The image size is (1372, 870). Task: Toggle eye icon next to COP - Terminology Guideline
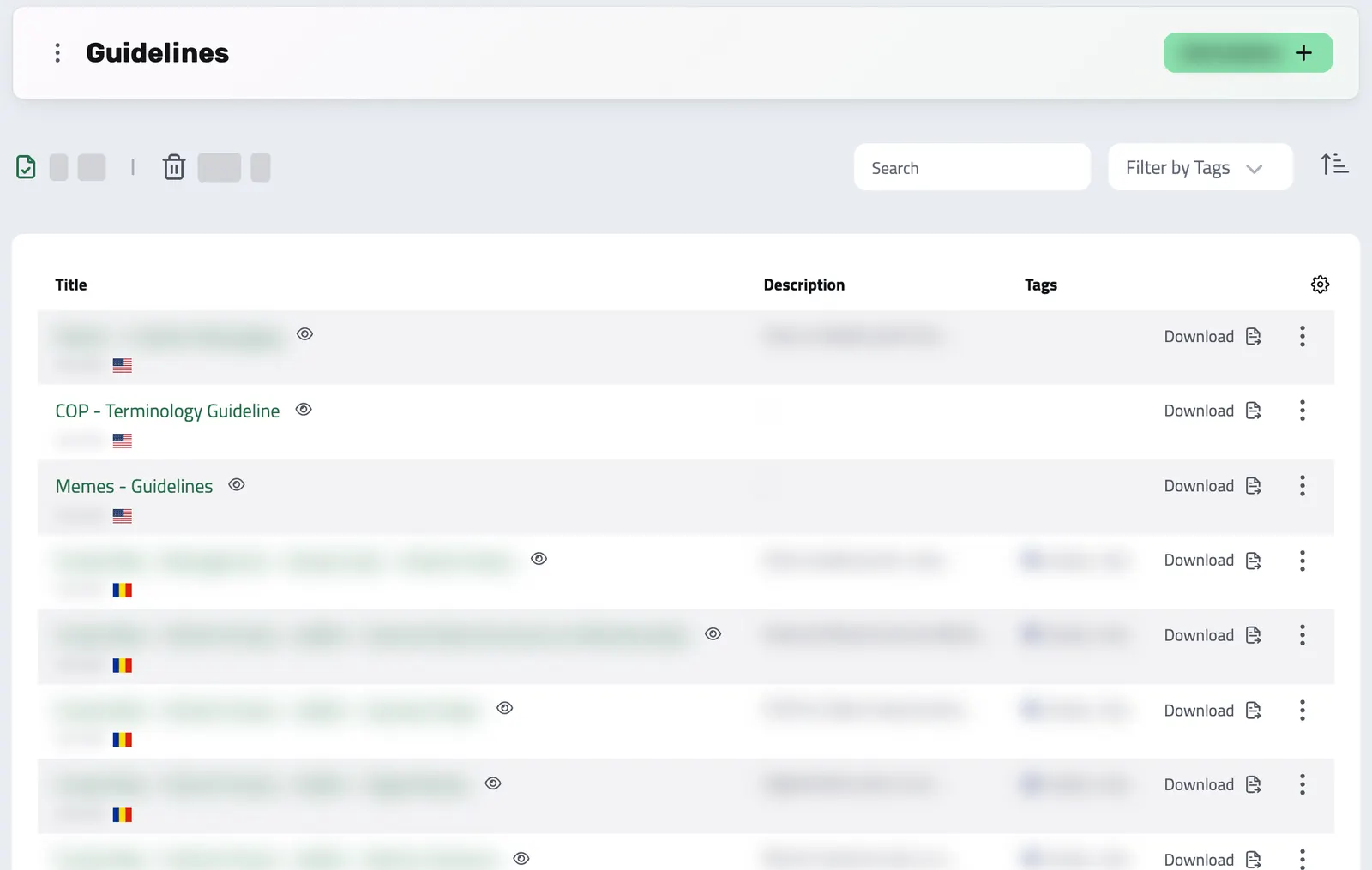(x=304, y=410)
